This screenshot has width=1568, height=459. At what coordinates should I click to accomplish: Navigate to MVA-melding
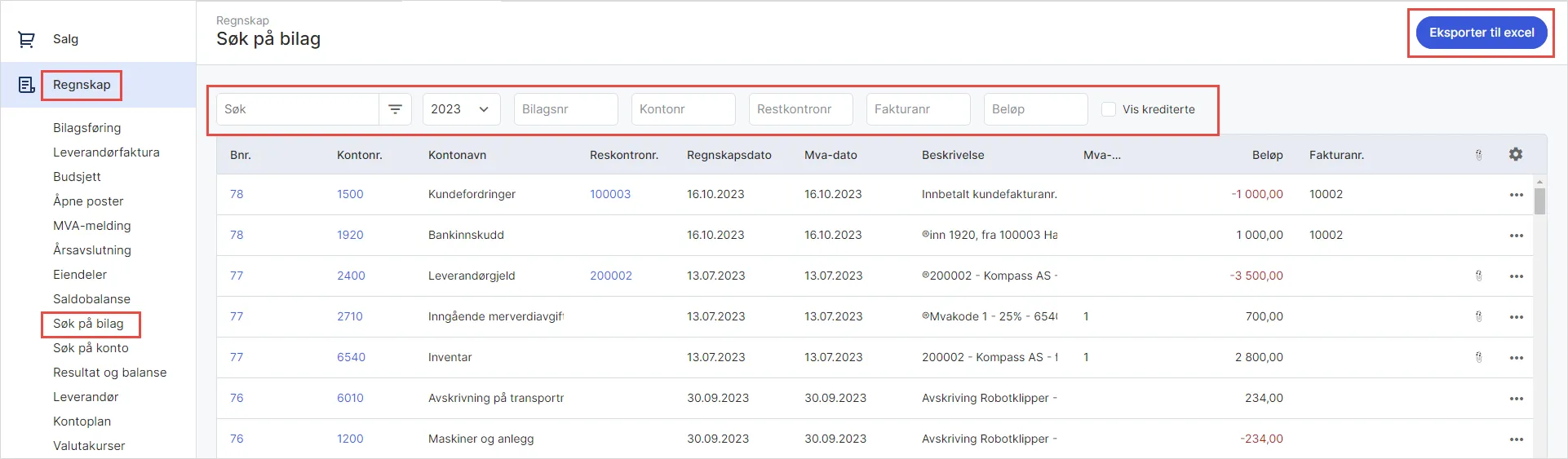click(x=92, y=226)
